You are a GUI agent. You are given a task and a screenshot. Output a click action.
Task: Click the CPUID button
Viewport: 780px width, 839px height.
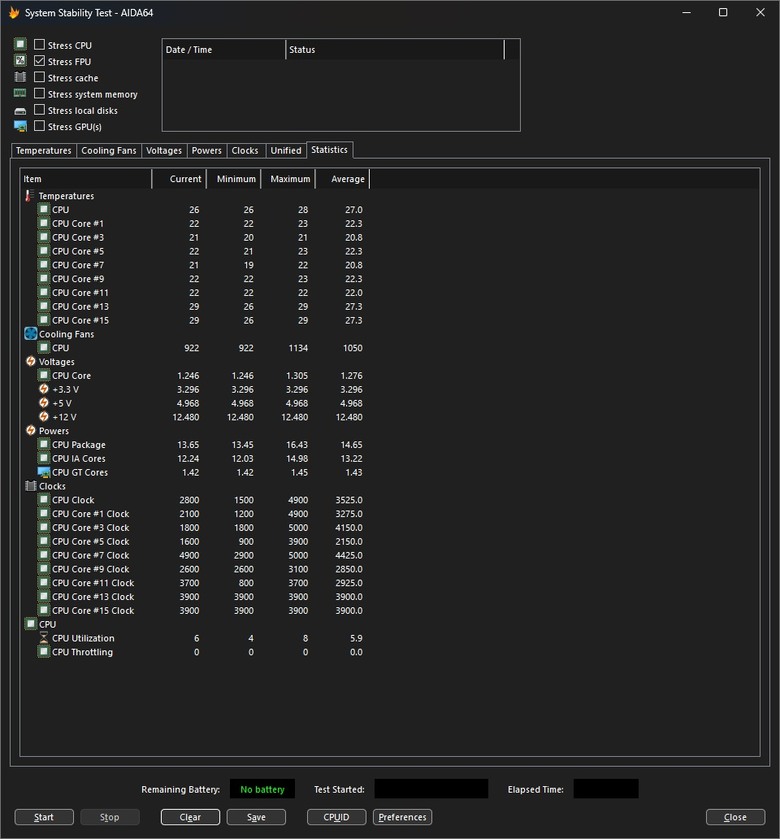[336, 817]
